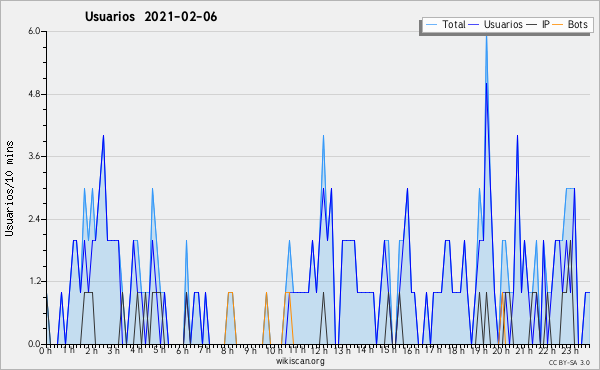Click the '23 h' x-axis label
Image resolution: width=600 pixels, height=370 pixels.
click(569, 351)
